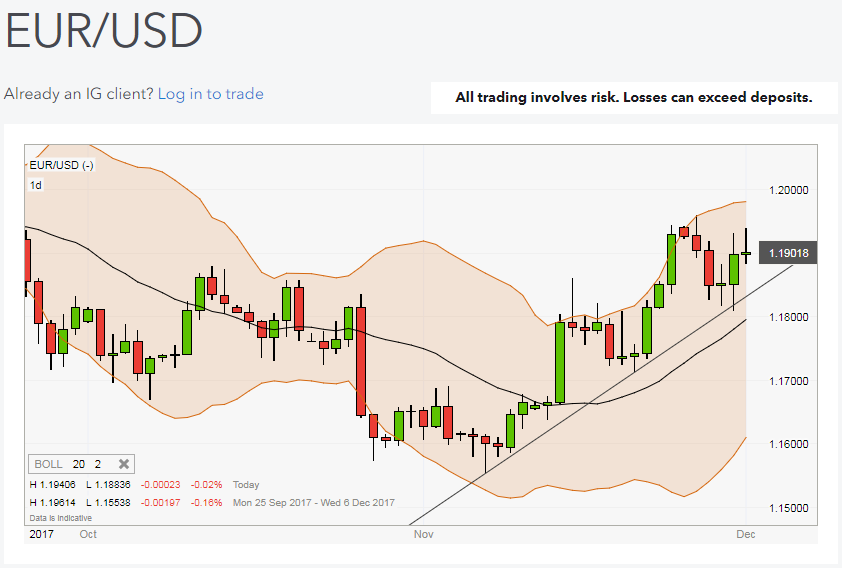This screenshot has width=842, height=568.
Task: Click the BOLL period value 20
Action: [x=78, y=464]
